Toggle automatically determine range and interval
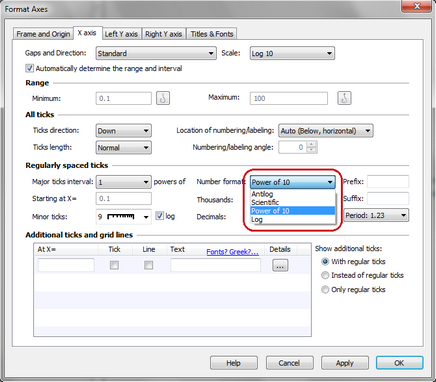Screen dimensions: 436x382 [x=29, y=68]
